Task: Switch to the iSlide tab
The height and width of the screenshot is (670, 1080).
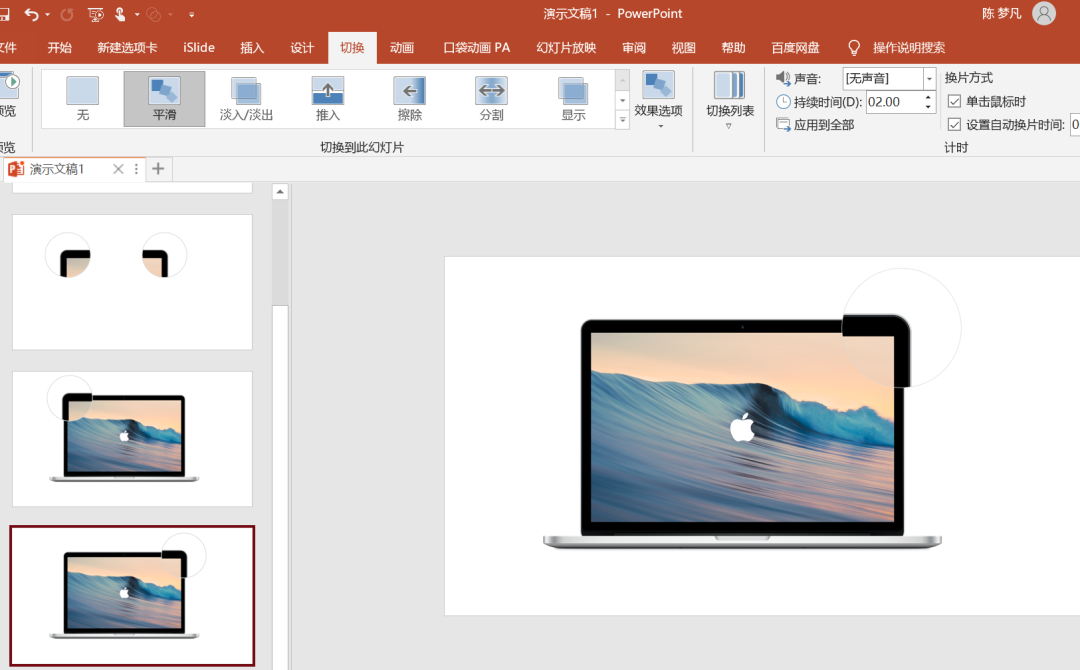Action: point(199,48)
